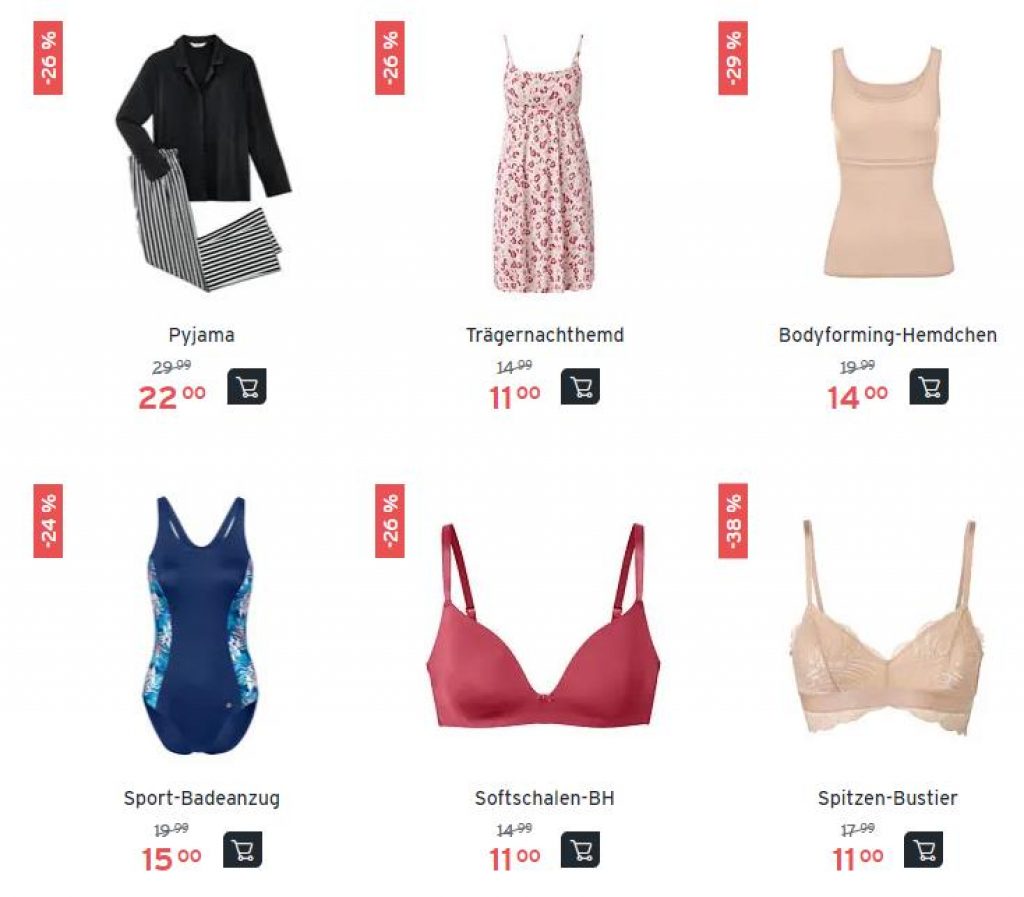
Task: Open the Sport-Badeanzug product link
Action: (x=202, y=798)
